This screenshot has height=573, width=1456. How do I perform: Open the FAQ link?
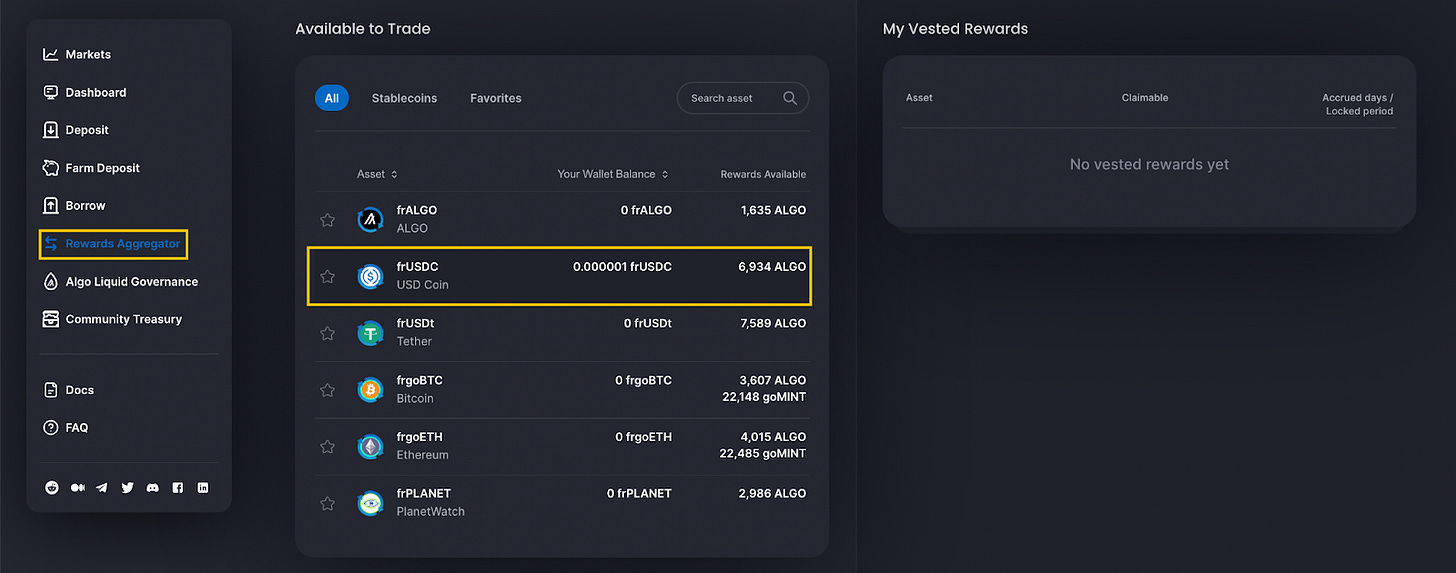click(x=77, y=427)
